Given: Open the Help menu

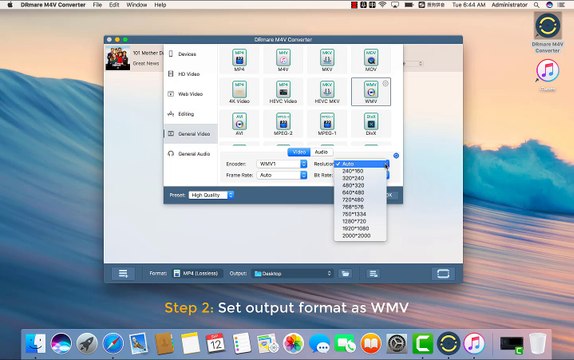Looking at the screenshot, I should tap(160, 5).
